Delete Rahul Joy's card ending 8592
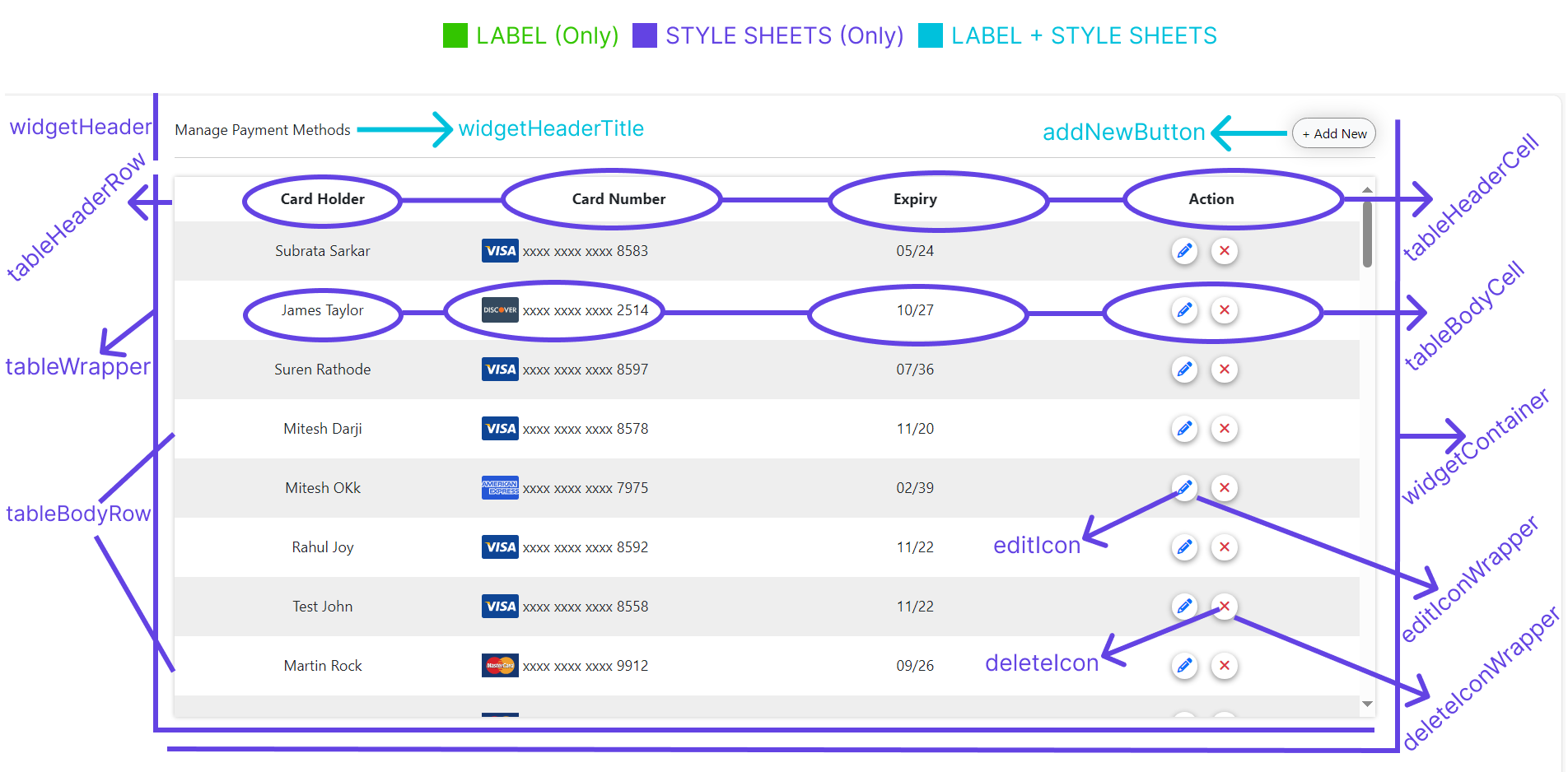The image size is (1568, 772). click(x=1225, y=547)
